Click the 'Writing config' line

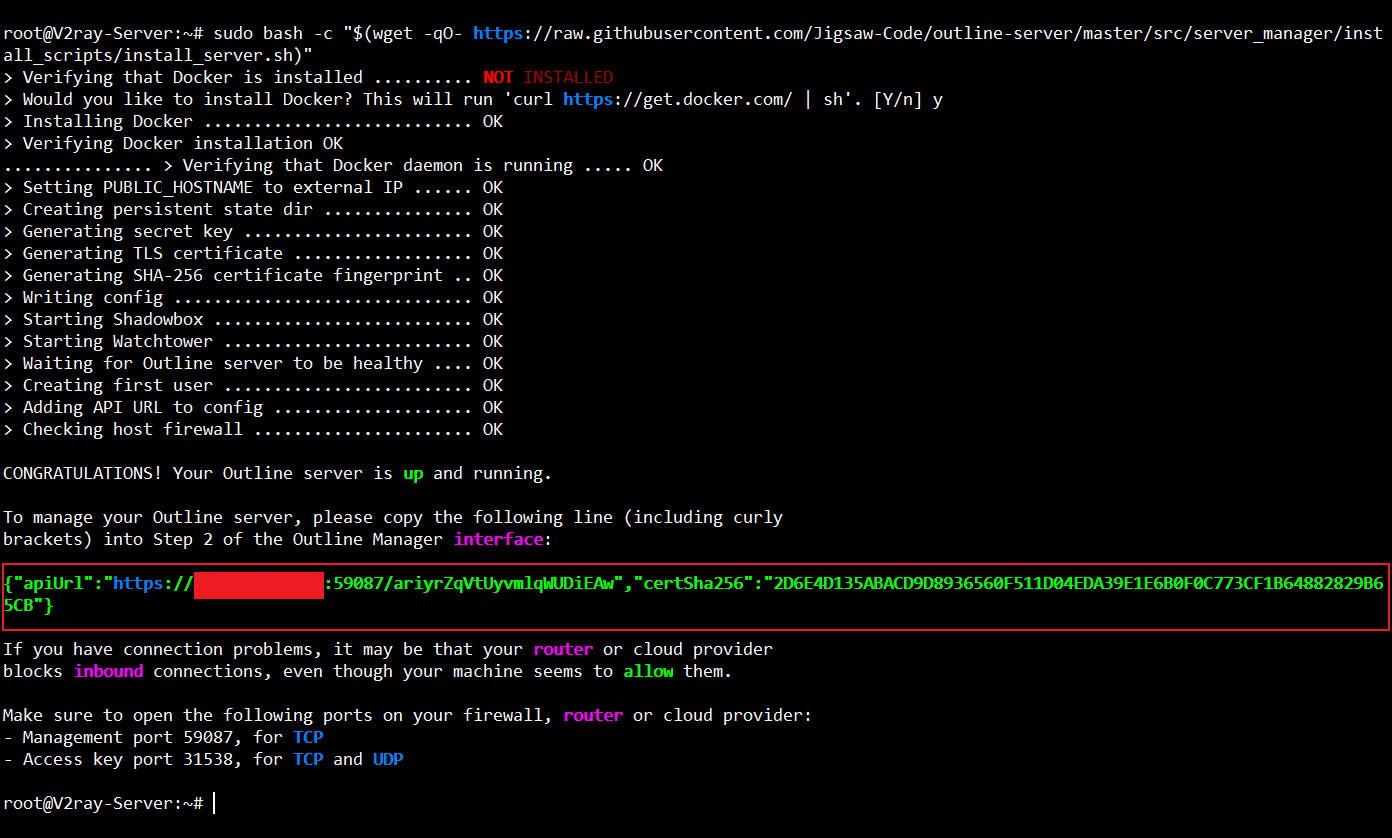point(253,297)
